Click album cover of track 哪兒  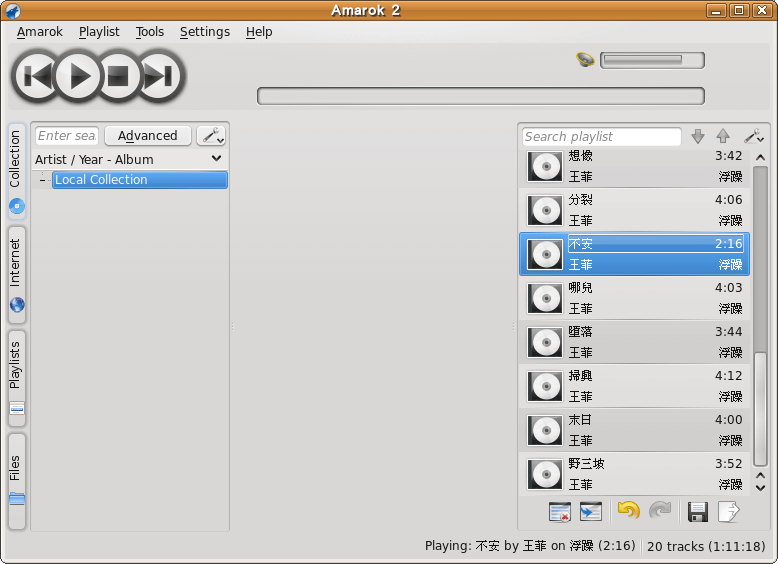[x=545, y=299]
